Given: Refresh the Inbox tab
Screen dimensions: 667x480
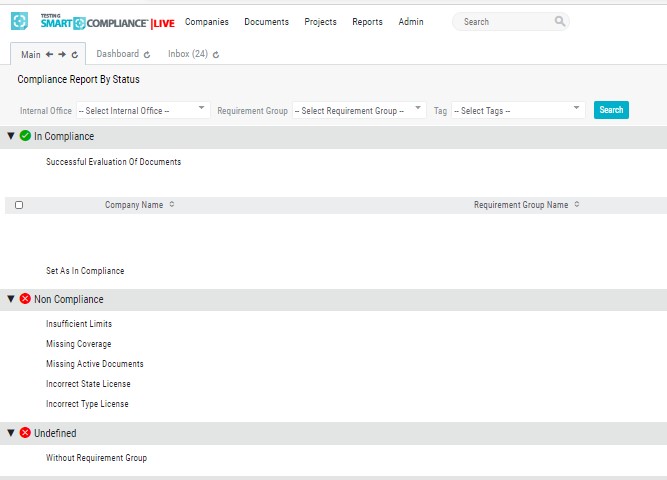Looking at the screenshot, I should [216, 54].
